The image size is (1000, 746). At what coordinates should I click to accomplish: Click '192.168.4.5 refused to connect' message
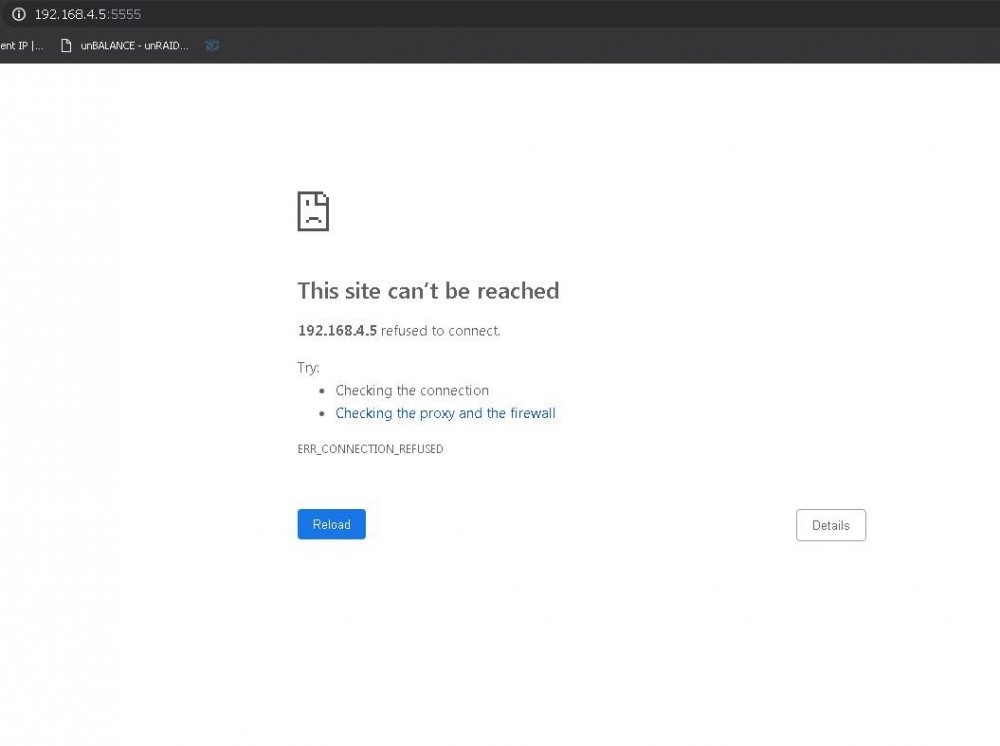click(399, 330)
